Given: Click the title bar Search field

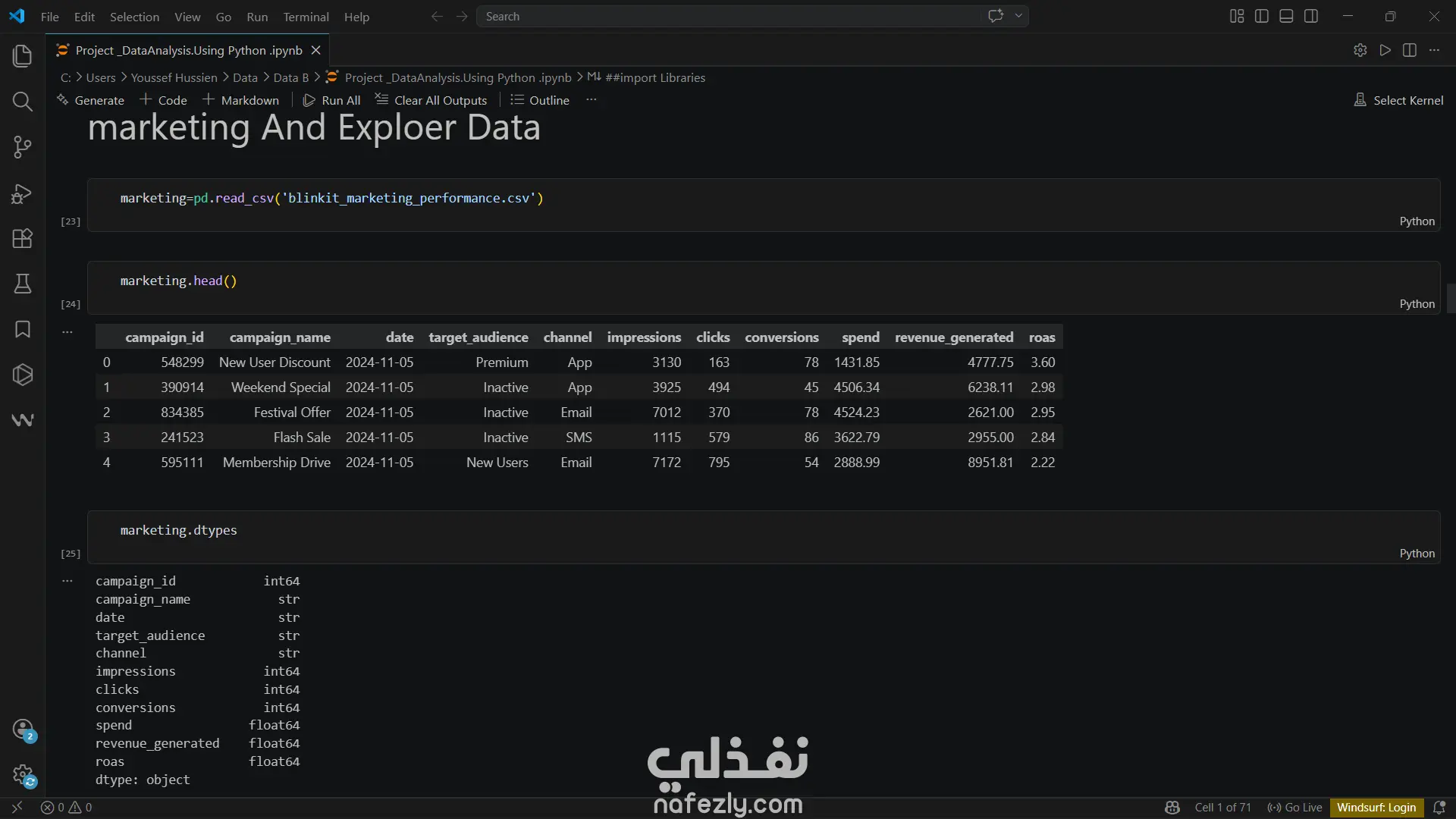Looking at the screenshot, I should 728,17.
